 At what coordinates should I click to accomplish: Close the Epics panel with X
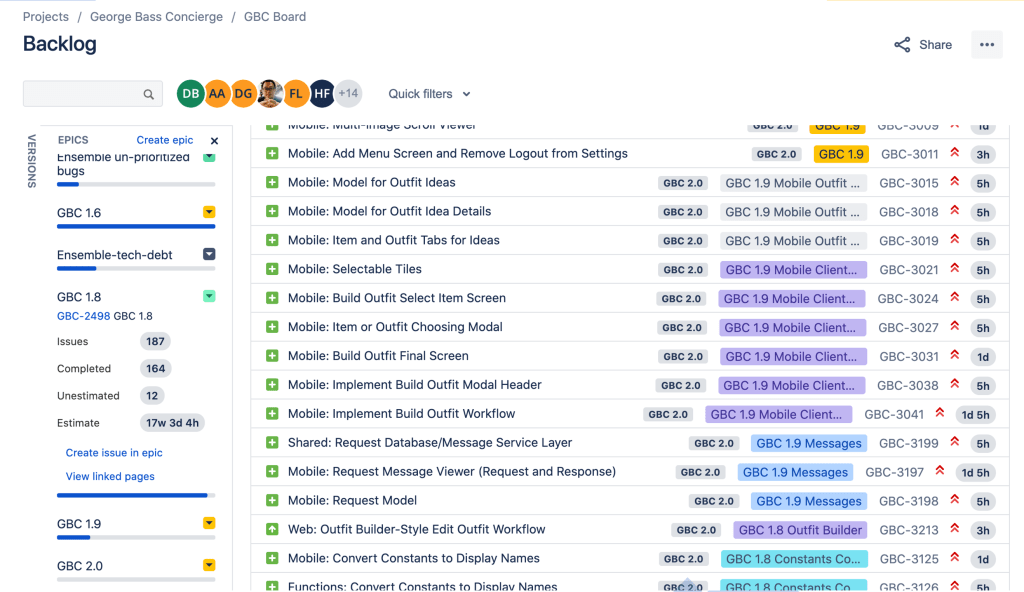point(214,141)
